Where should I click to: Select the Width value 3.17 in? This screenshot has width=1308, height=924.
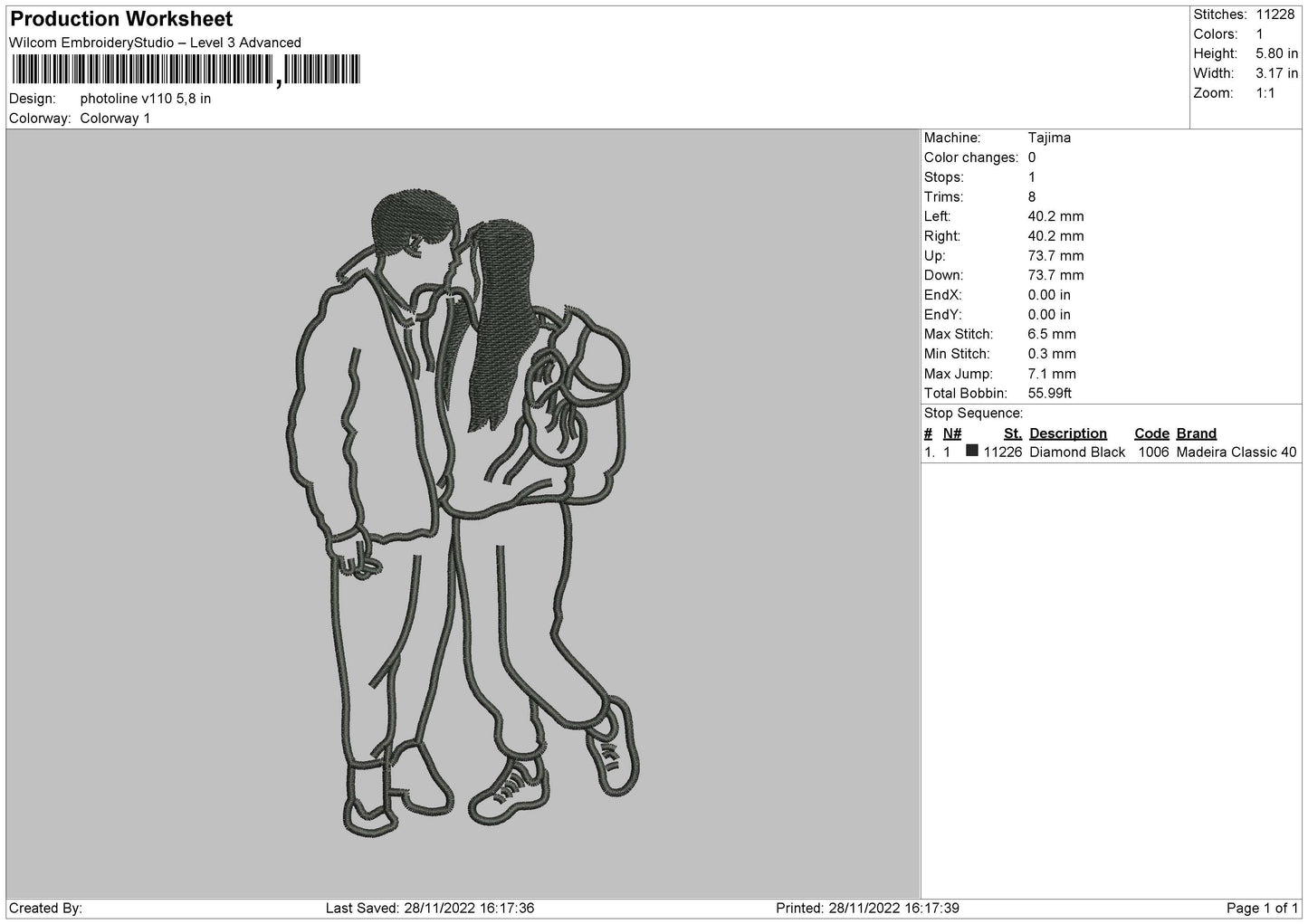[1277, 73]
